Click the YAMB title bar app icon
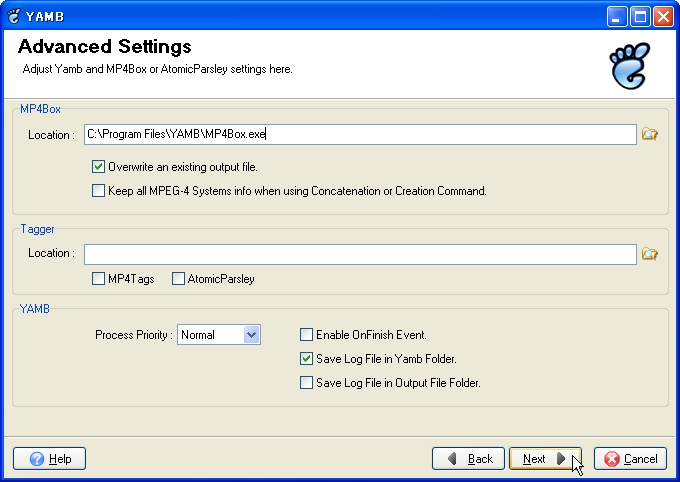Viewport: 680px width, 482px height. click(x=14, y=16)
